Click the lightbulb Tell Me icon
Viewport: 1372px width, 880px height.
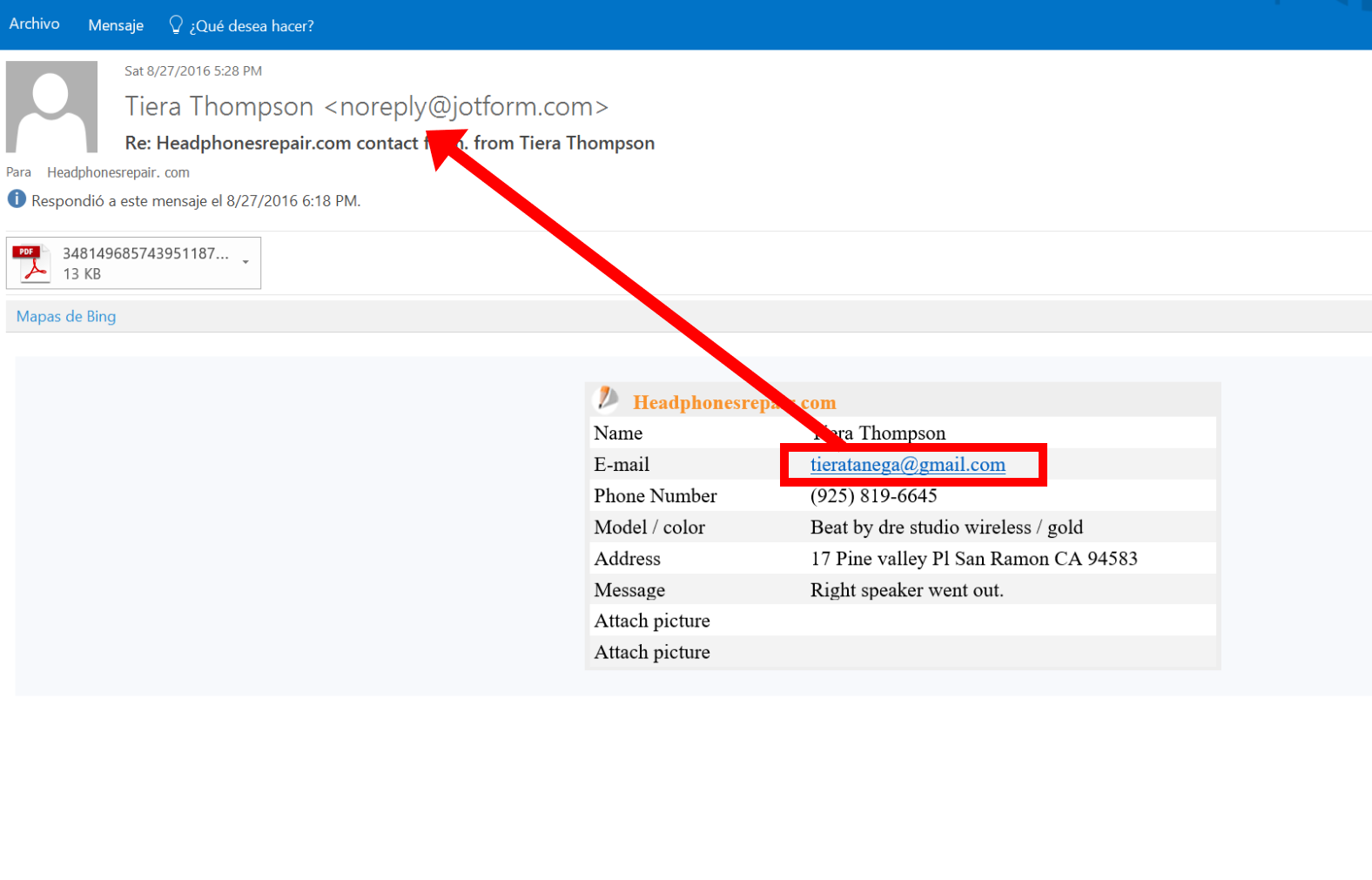[175, 25]
